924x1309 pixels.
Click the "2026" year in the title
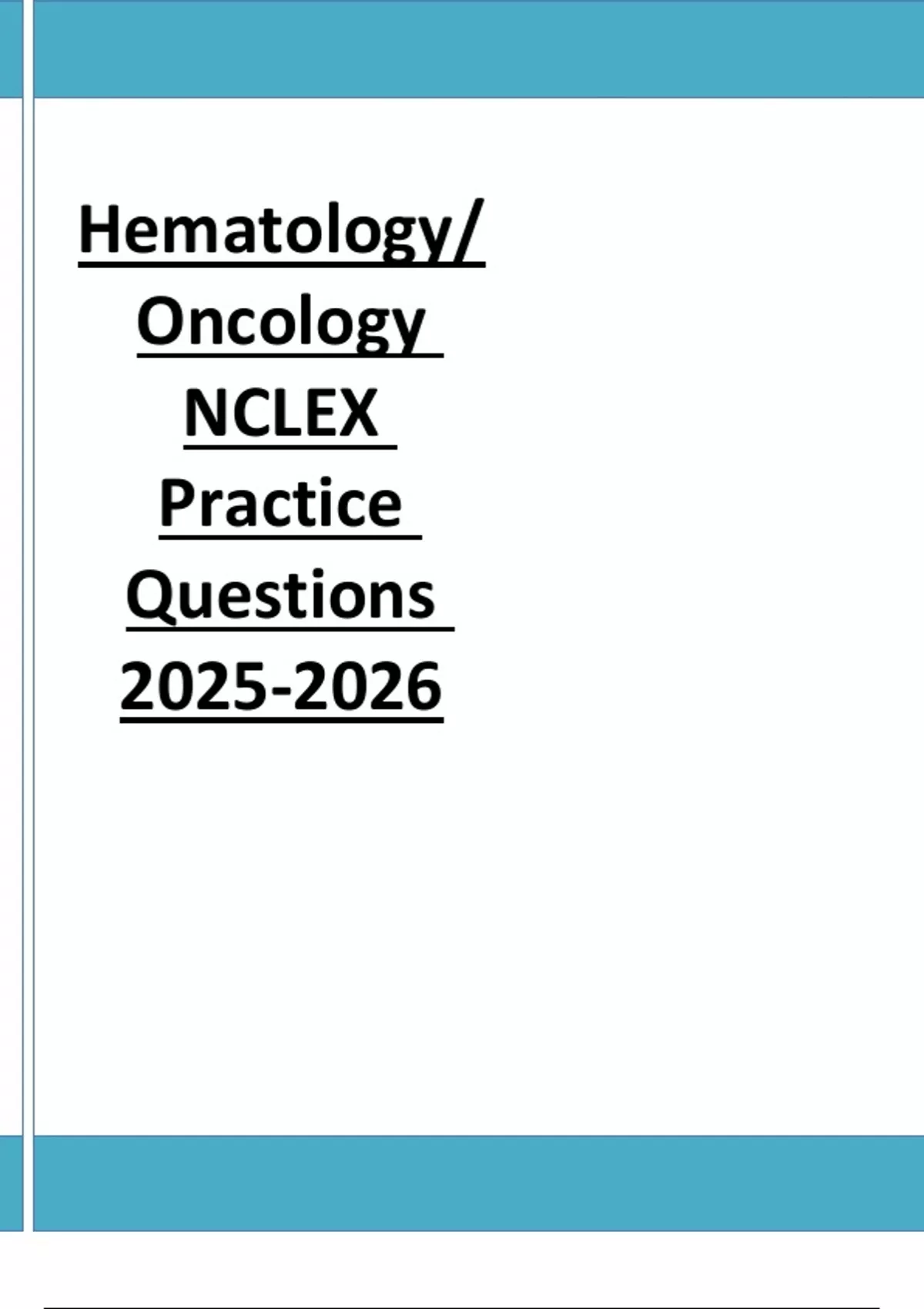pyautogui.click(x=367, y=686)
